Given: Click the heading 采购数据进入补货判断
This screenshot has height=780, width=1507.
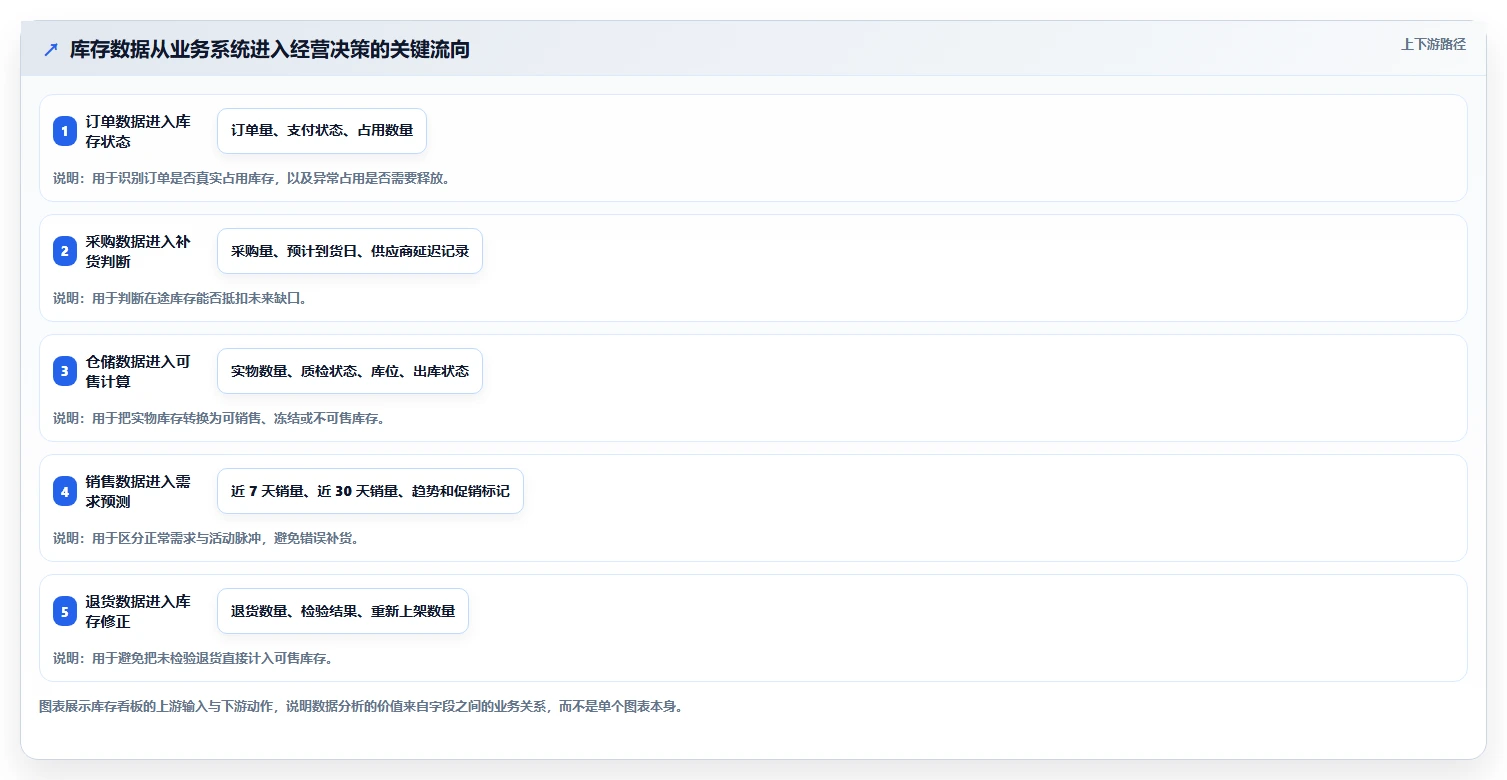Looking at the screenshot, I should [138, 251].
